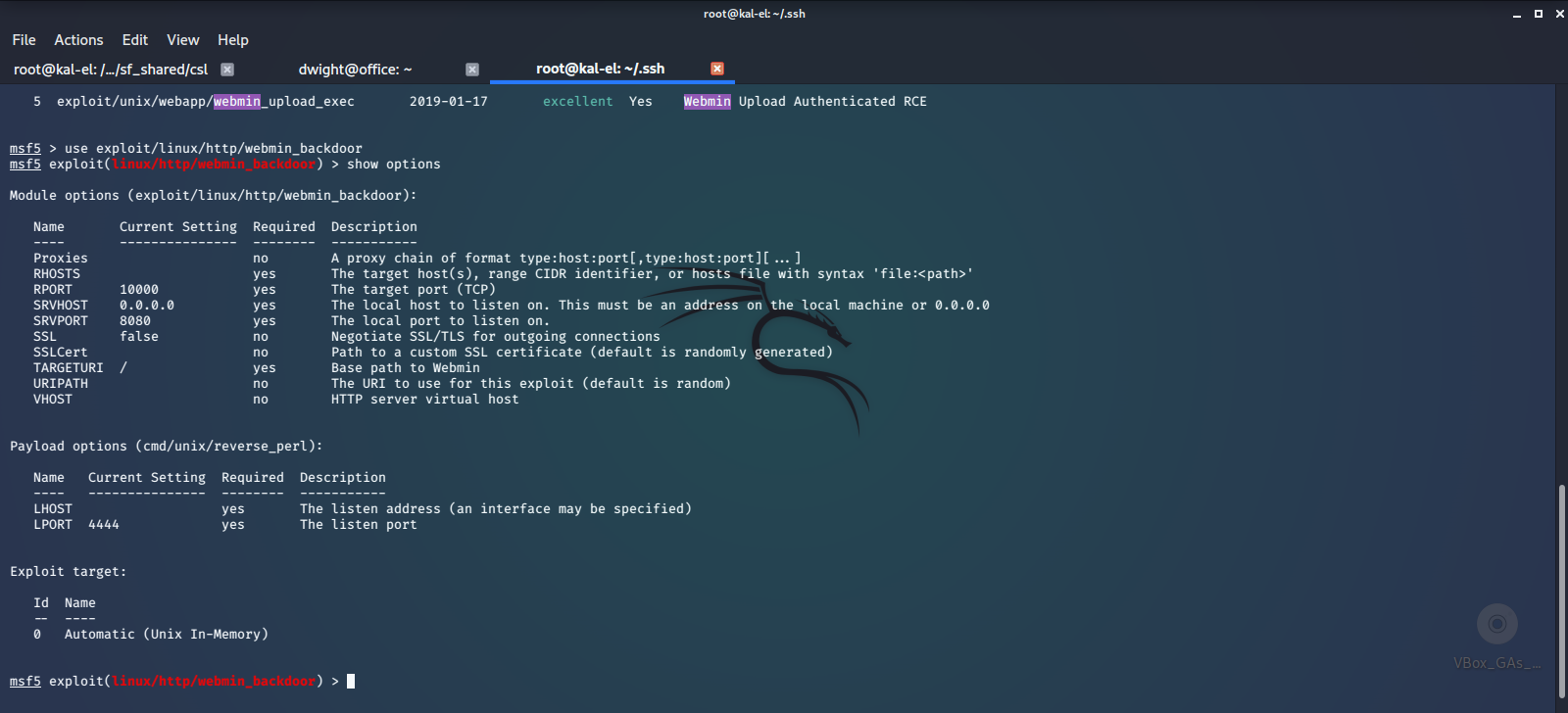Image resolution: width=1568 pixels, height=713 pixels.
Task: Open the Edit menu
Action: pos(135,40)
